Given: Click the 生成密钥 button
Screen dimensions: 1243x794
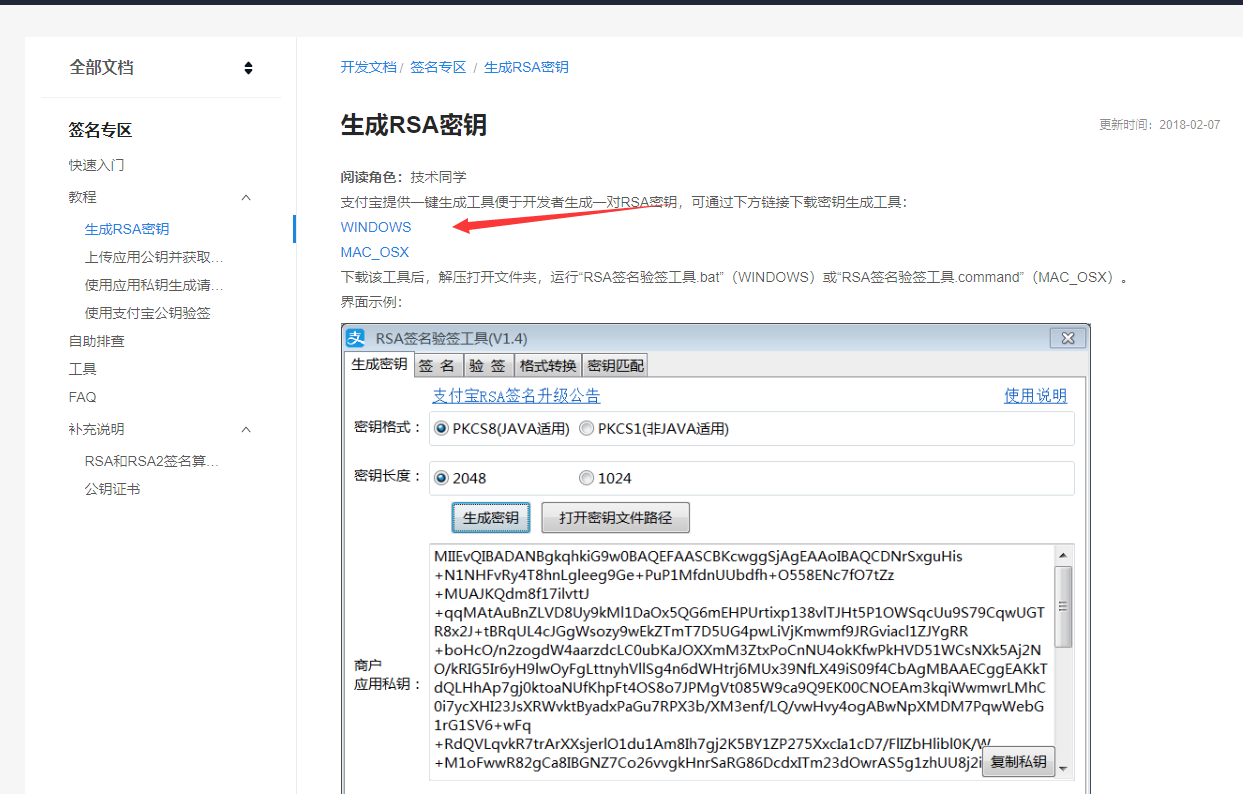Looking at the screenshot, I should [x=491, y=517].
